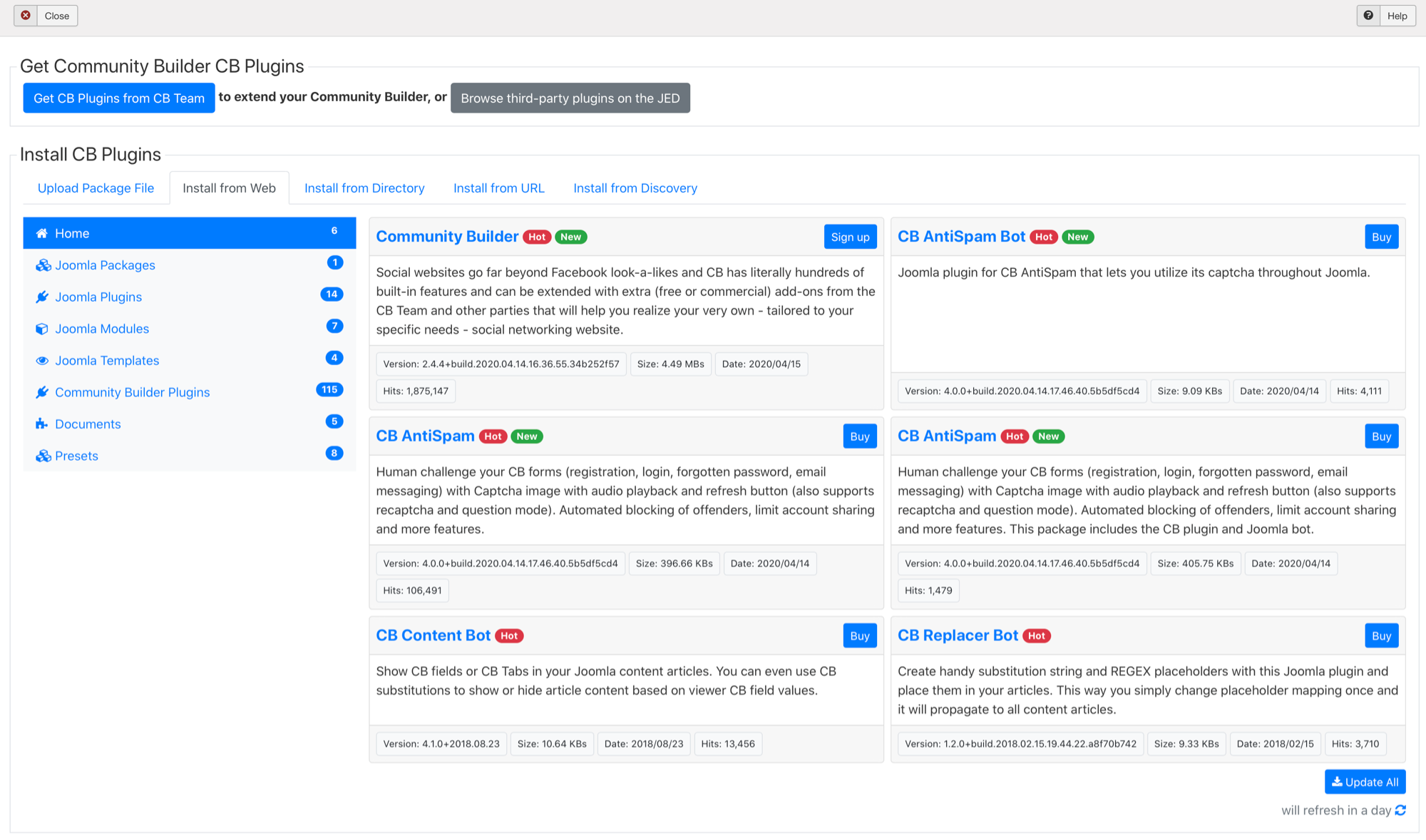Click the Hot badge on CB Replacer Bot

click(x=1037, y=636)
